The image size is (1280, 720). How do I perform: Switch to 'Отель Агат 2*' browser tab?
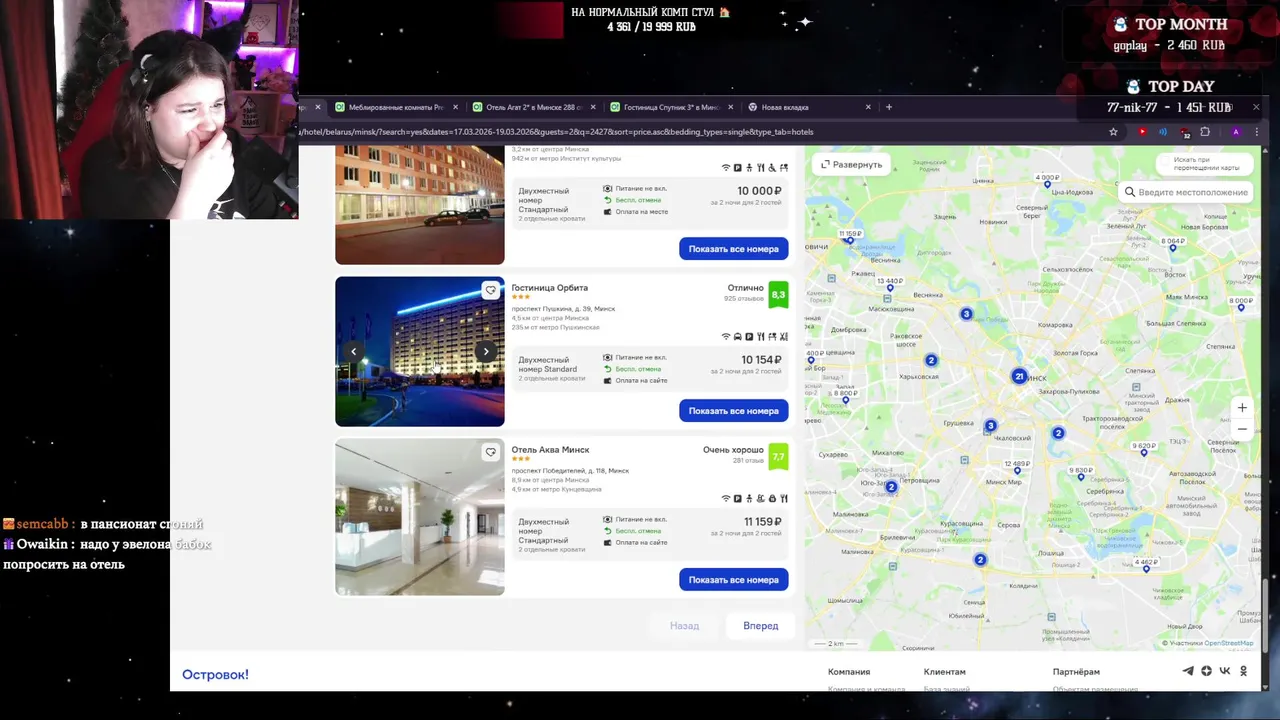[x=533, y=107]
